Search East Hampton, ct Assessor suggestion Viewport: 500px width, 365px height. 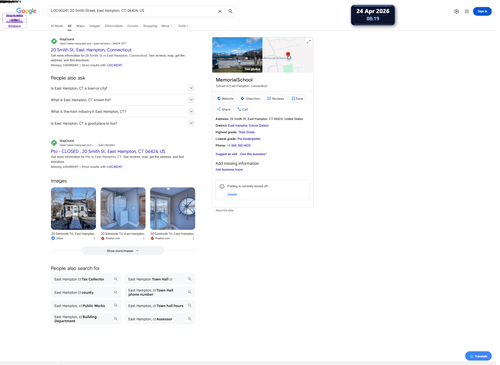click(x=160, y=319)
